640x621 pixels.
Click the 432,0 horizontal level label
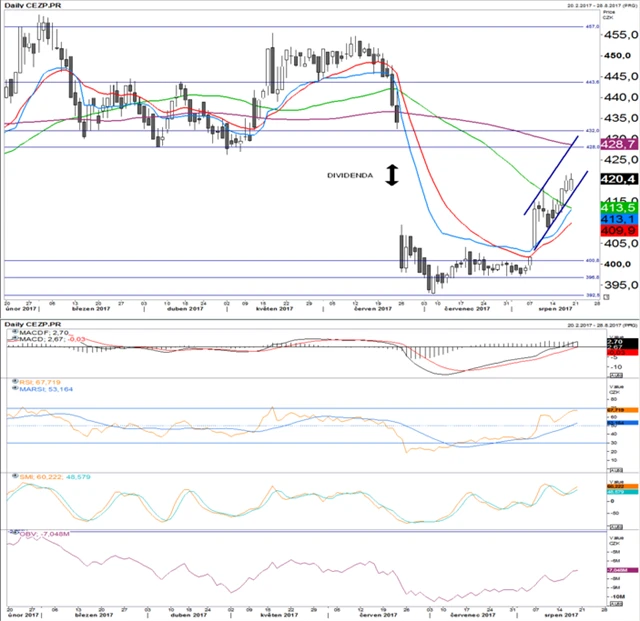coord(591,130)
